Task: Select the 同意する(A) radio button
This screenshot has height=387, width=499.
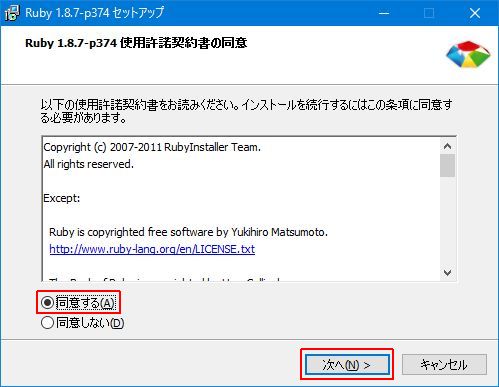Action: pos(47,303)
